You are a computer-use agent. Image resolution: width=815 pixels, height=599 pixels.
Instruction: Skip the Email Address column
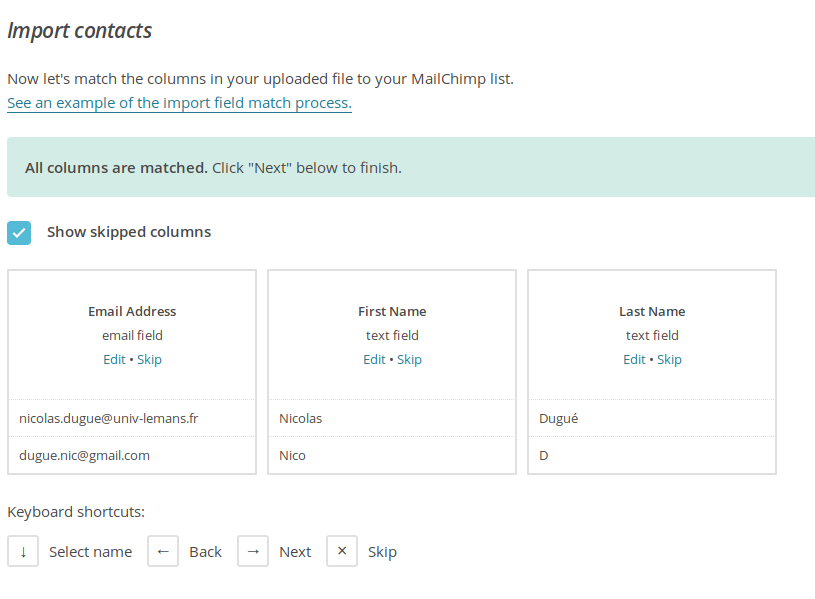tap(149, 359)
